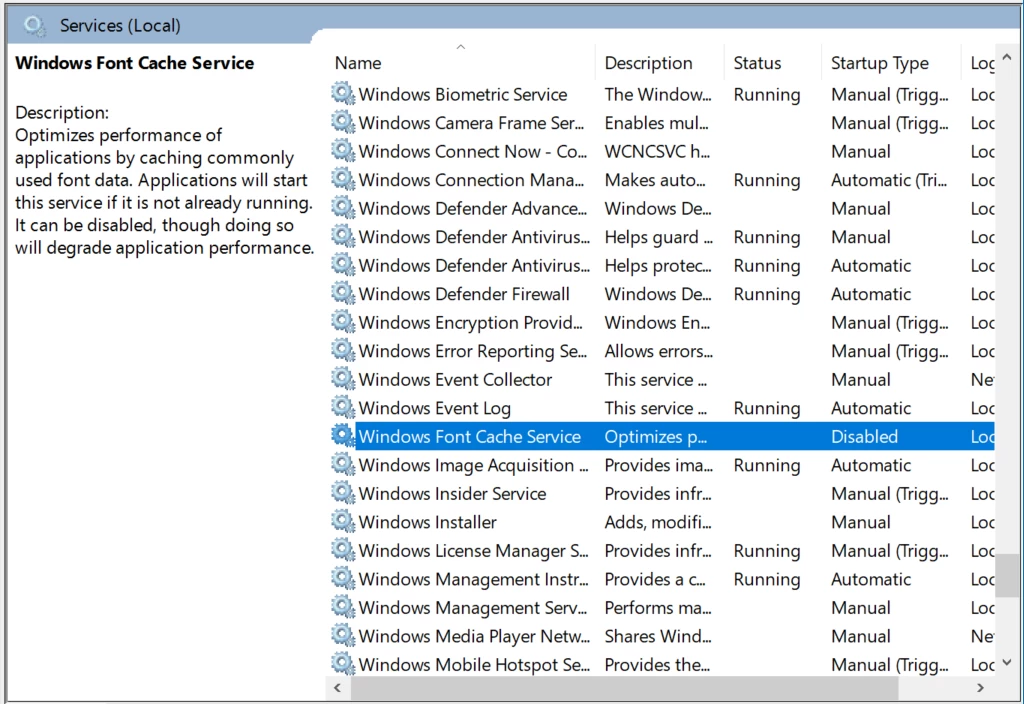
Task: Click Running status of Windows Event Log
Action: tap(767, 408)
